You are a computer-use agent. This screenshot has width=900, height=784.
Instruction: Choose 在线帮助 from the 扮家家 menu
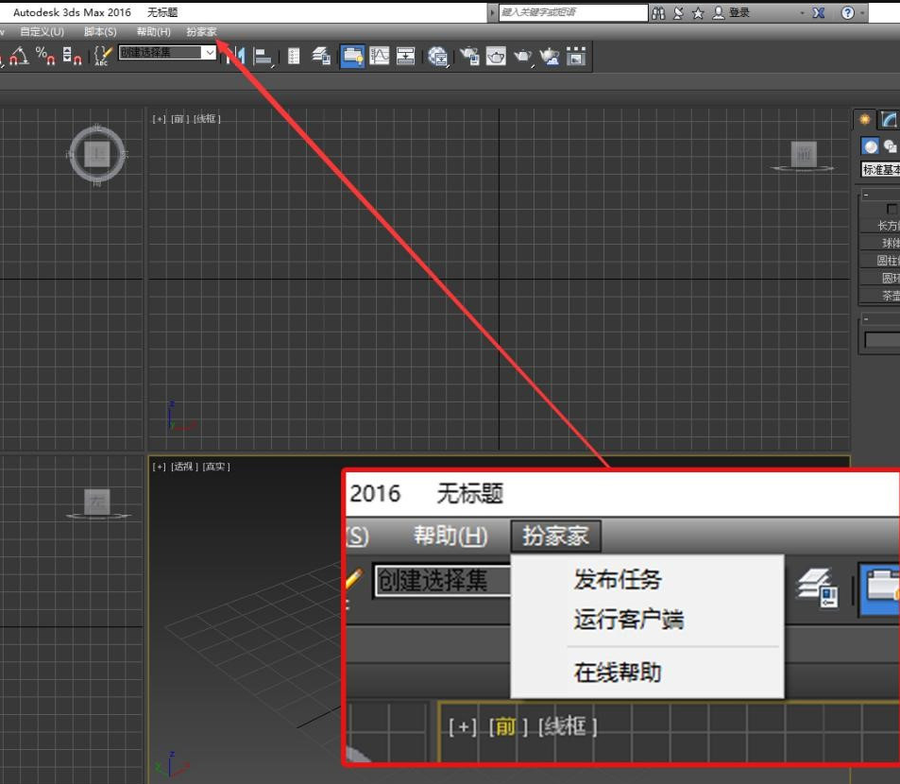[618, 673]
